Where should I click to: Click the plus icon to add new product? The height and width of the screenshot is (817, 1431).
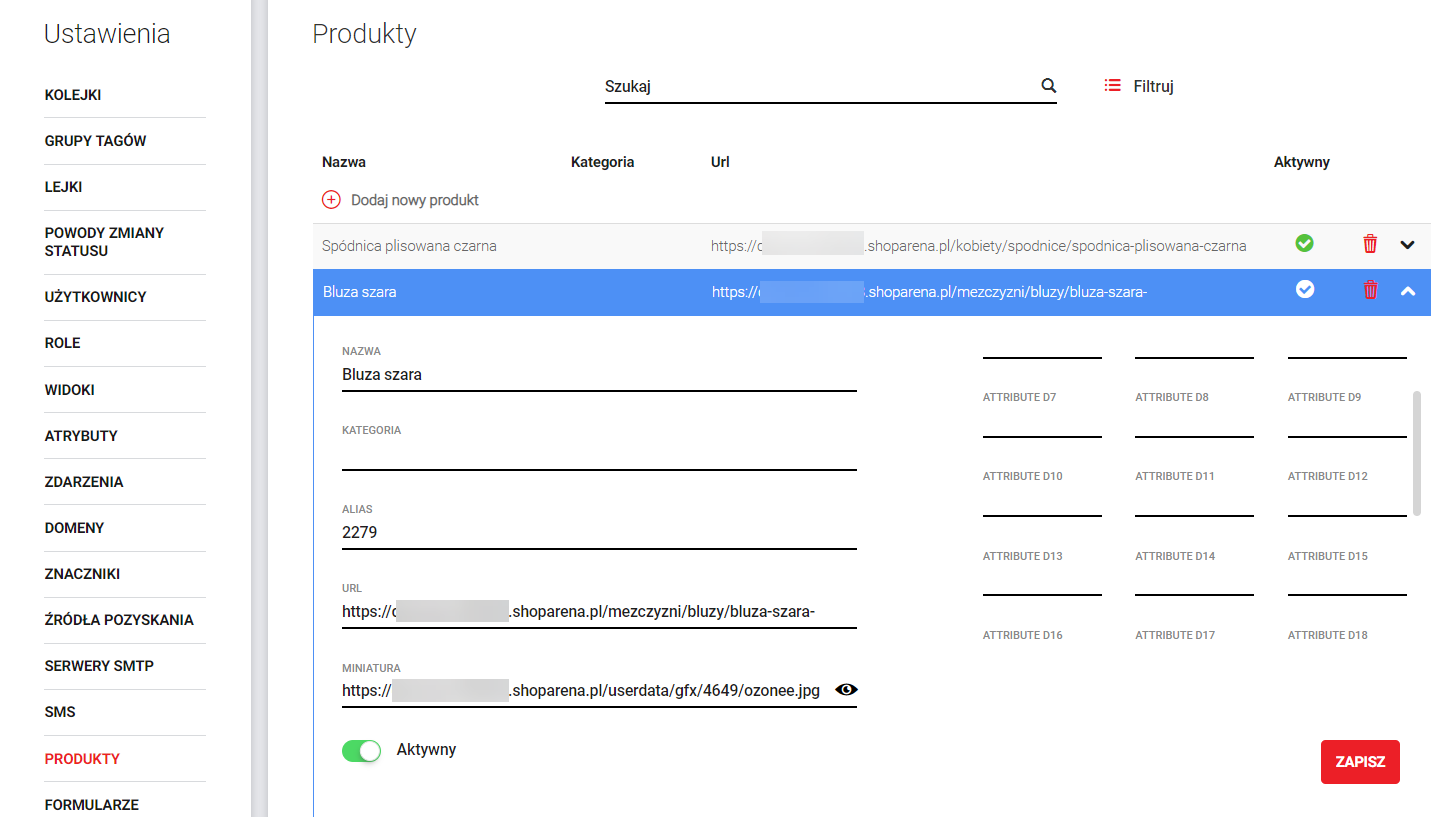[331, 200]
